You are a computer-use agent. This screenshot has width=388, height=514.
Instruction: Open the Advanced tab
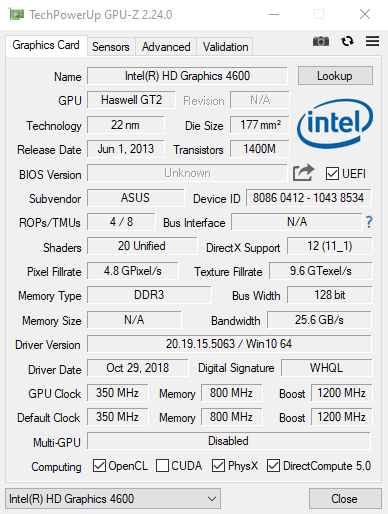[166, 47]
